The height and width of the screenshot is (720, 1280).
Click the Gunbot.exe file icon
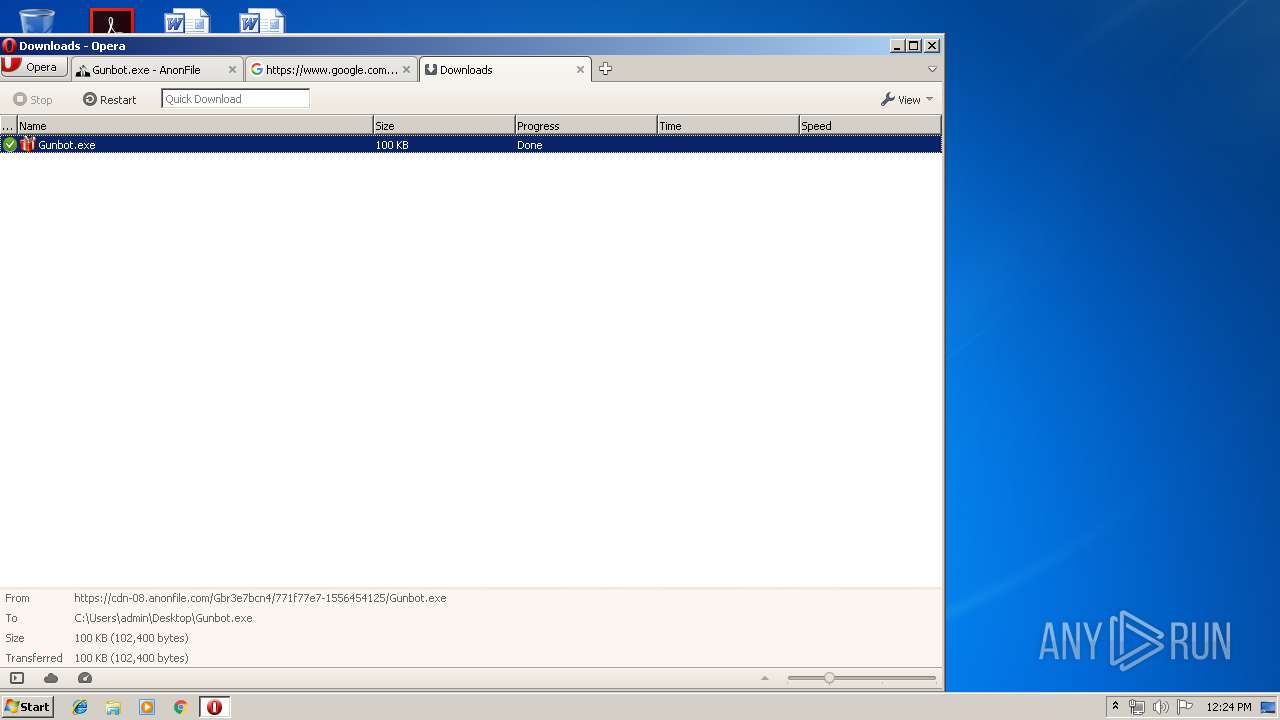pos(28,144)
